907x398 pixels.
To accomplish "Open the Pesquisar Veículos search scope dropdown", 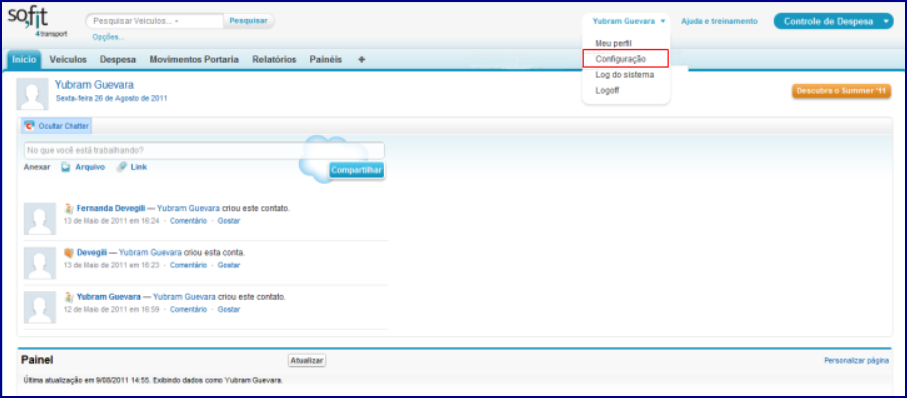I will [176, 21].
